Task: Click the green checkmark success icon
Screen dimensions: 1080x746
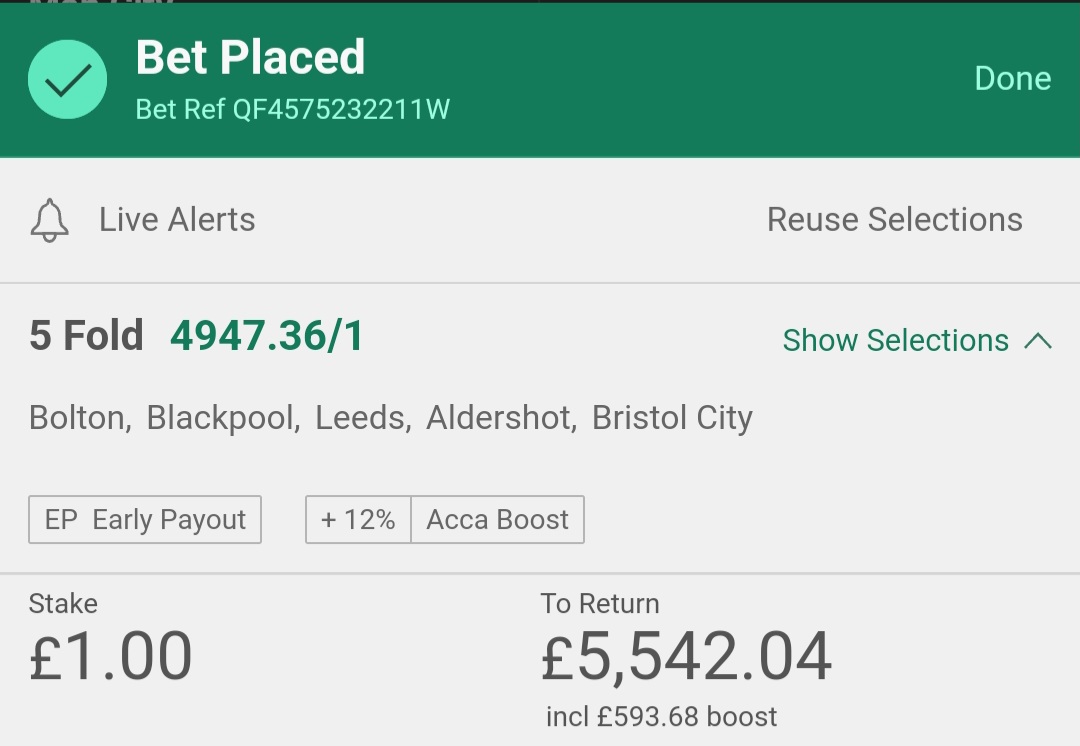Action: 68,79
